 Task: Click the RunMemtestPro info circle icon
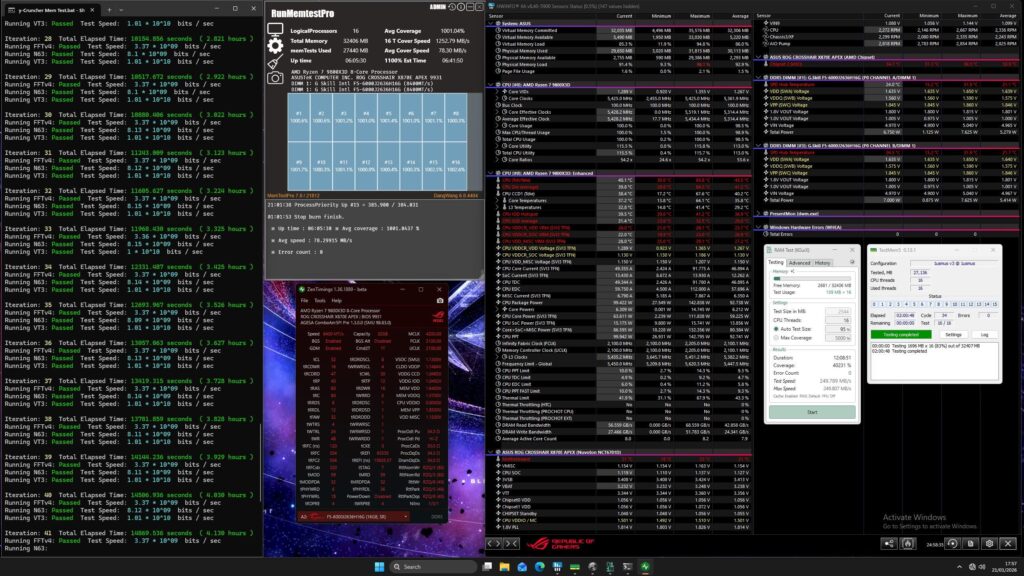click(460, 7)
